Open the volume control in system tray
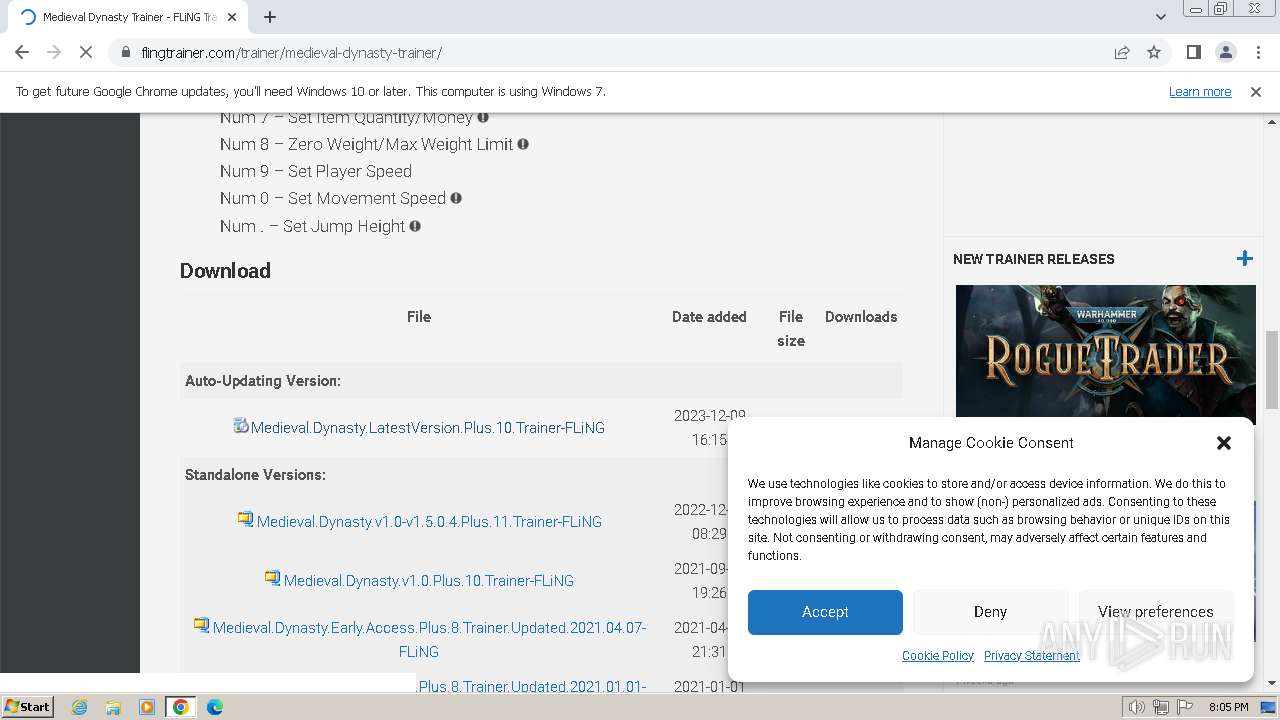This screenshot has width=1280, height=720. 1137,707
